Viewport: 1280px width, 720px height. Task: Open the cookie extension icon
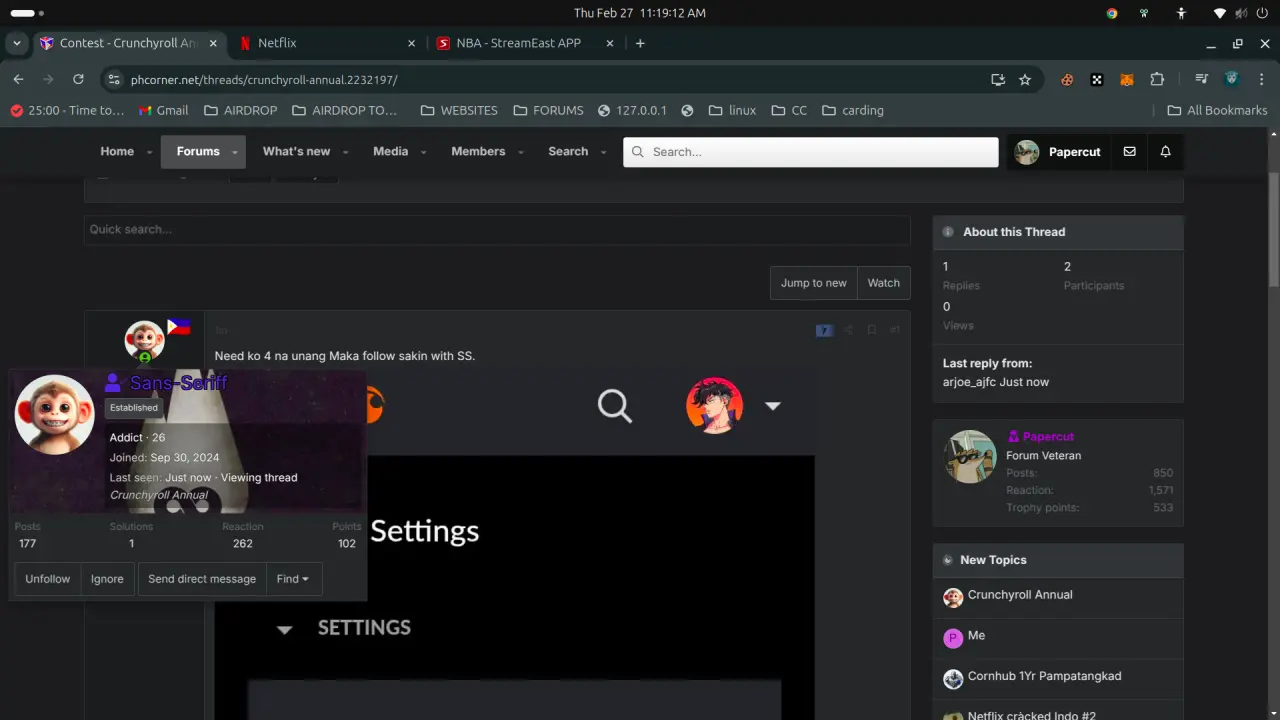(x=1067, y=79)
